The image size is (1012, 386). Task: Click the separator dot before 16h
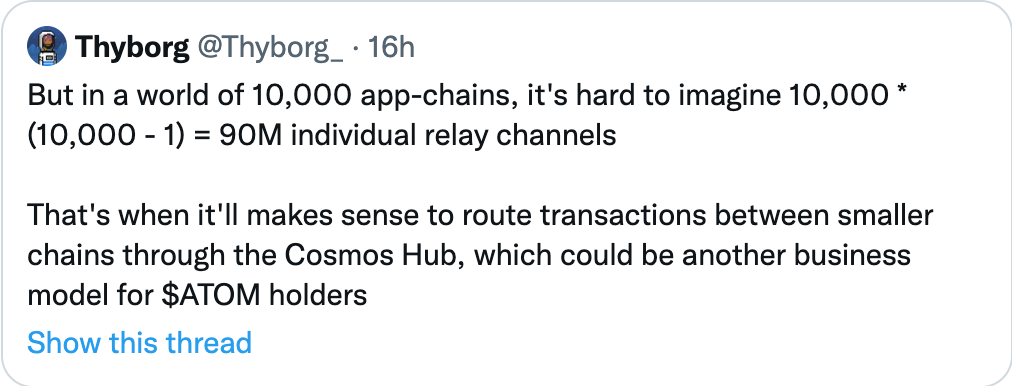click(356, 48)
